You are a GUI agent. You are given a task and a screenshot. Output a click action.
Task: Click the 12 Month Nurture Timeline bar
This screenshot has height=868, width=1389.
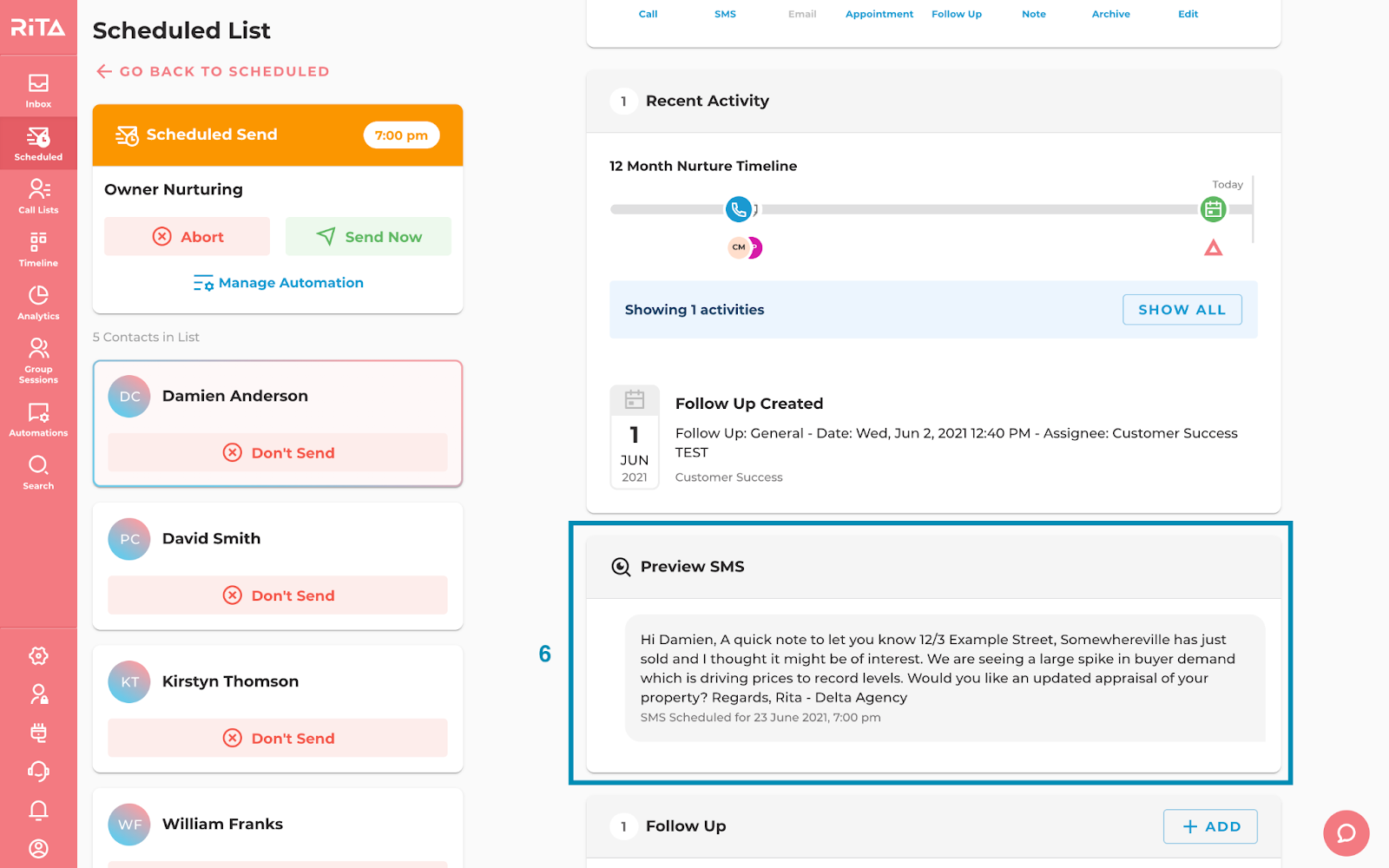pos(931,209)
